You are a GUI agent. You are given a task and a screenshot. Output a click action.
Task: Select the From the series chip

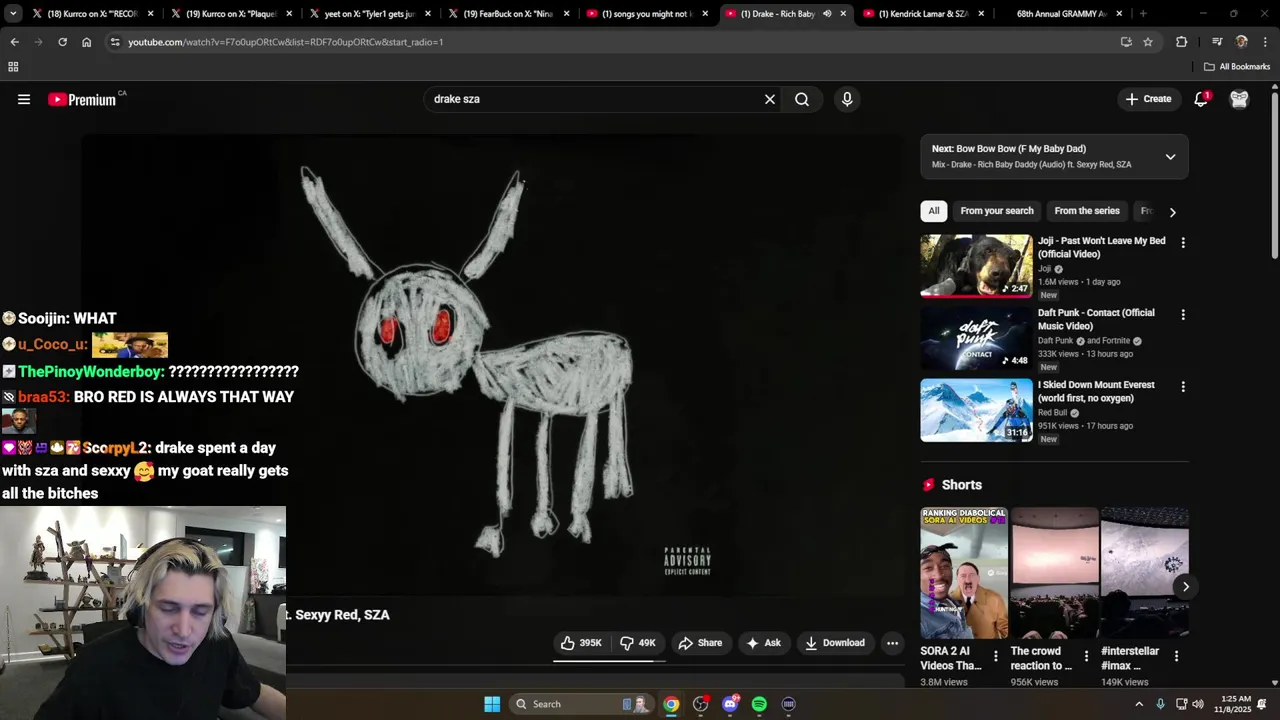(1087, 211)
